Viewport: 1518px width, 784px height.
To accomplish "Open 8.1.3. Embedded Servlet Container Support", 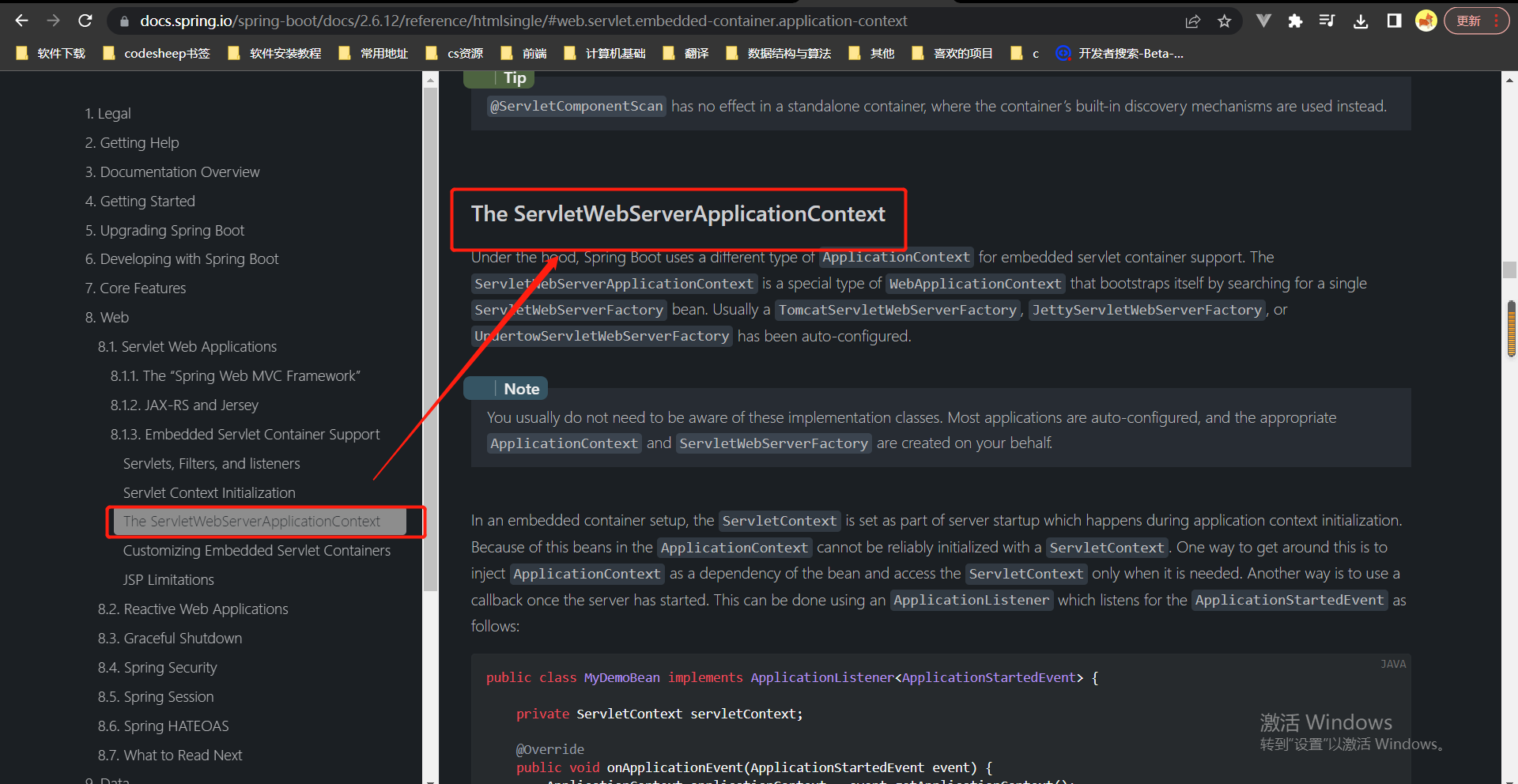I will 245,435.
